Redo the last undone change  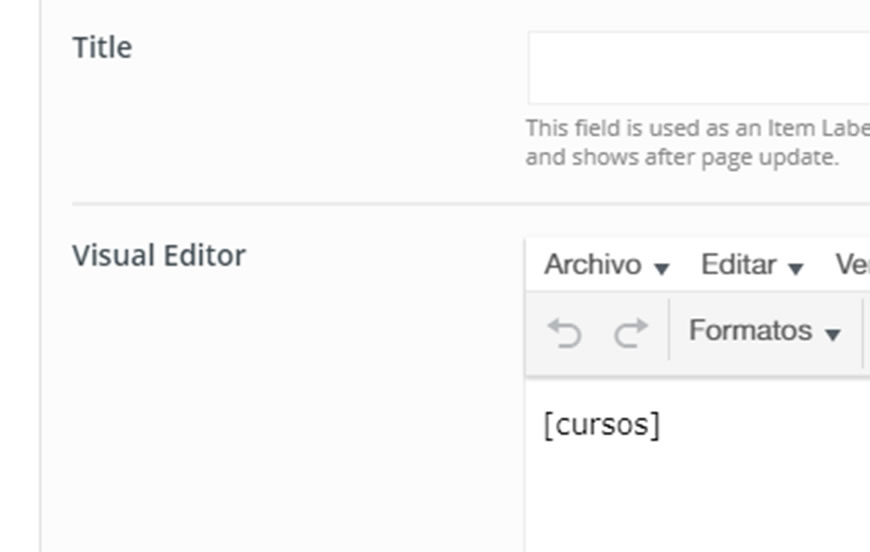point(631,333)
